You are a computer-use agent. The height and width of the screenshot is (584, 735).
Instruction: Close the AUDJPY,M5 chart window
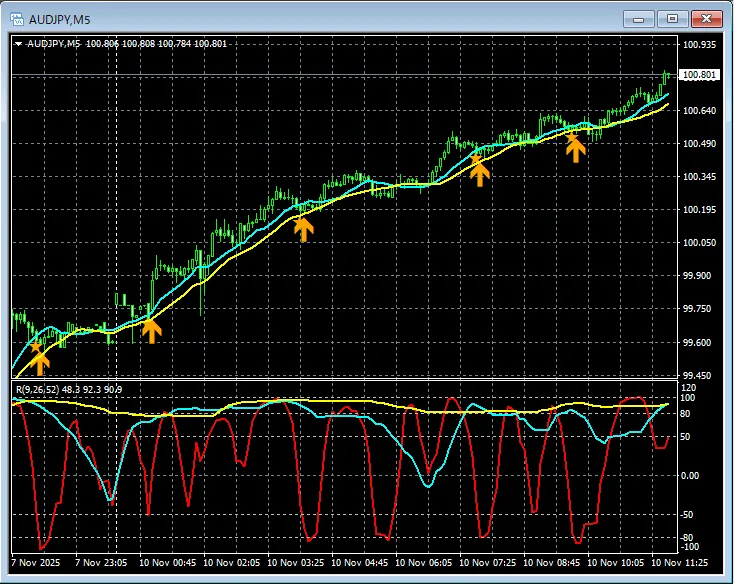pyautogui.click(x=706, y=19)
